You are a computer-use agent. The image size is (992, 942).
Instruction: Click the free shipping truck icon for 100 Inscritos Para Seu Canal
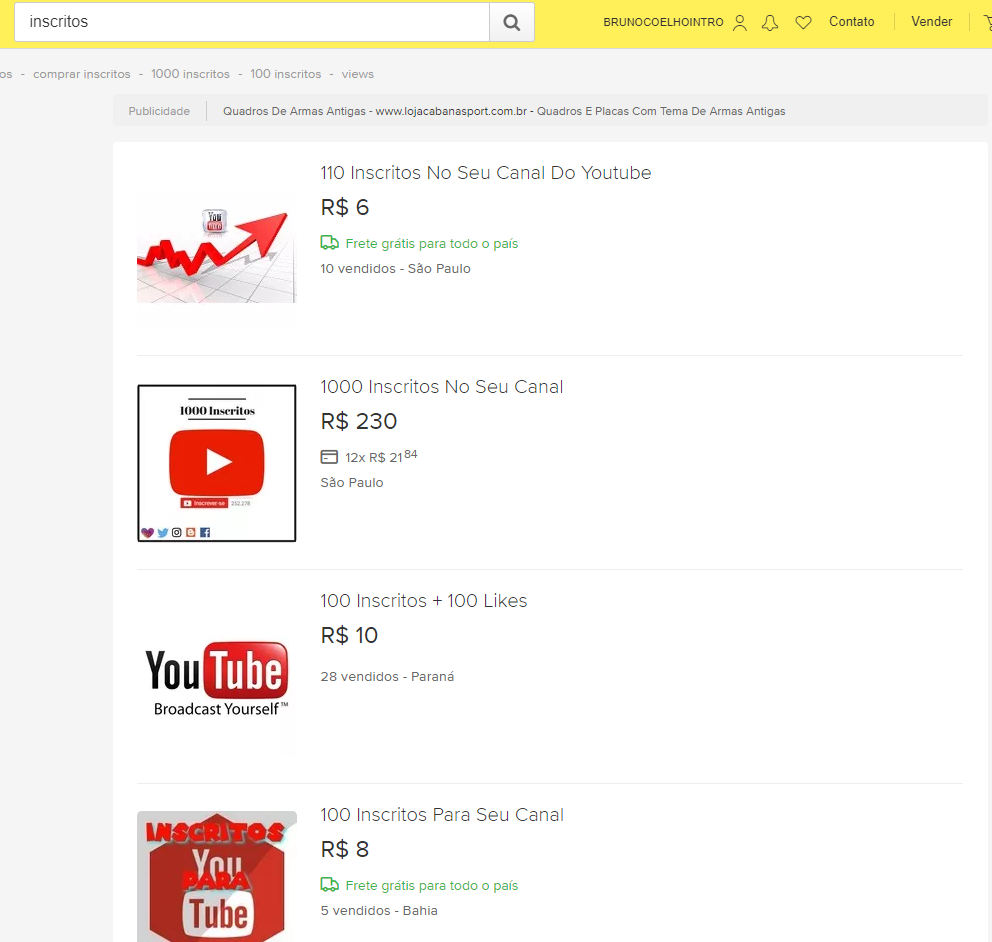tap(330, 885)
